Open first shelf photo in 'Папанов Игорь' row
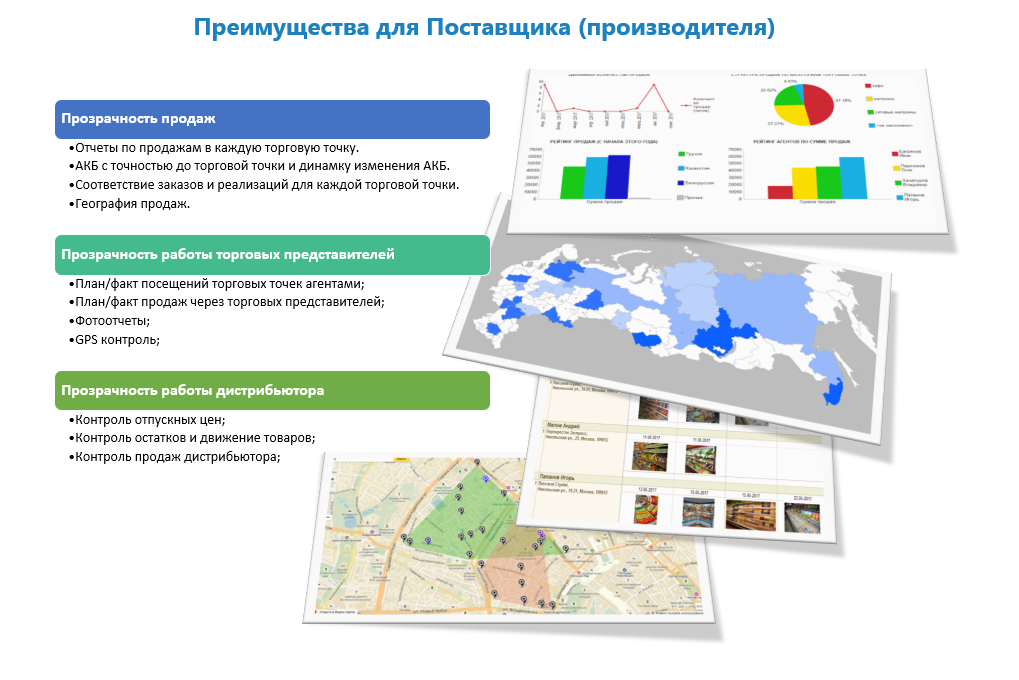Image resolution: width=1019 pixels, height=680 pixels. pyautogui.click(x=646, y=510)
